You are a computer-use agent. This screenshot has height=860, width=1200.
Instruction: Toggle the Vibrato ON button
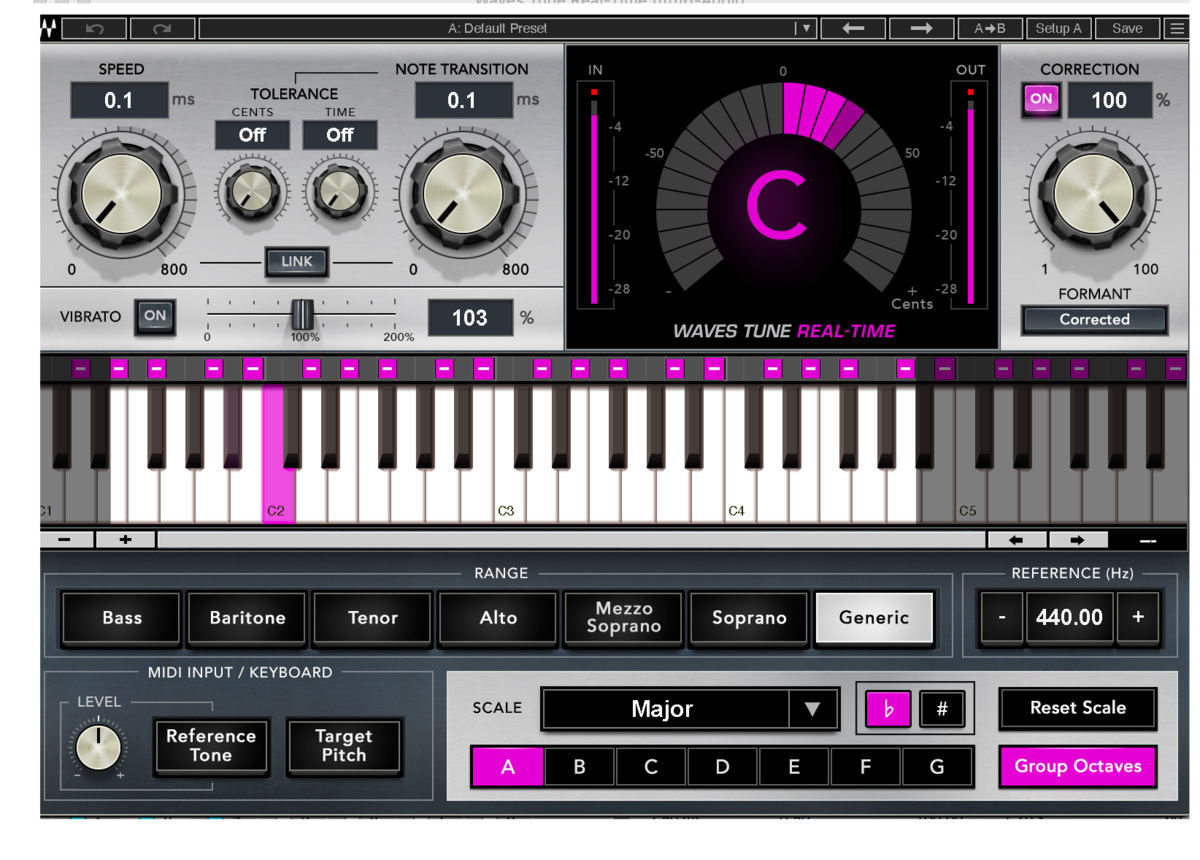click(x=155, y=316)
